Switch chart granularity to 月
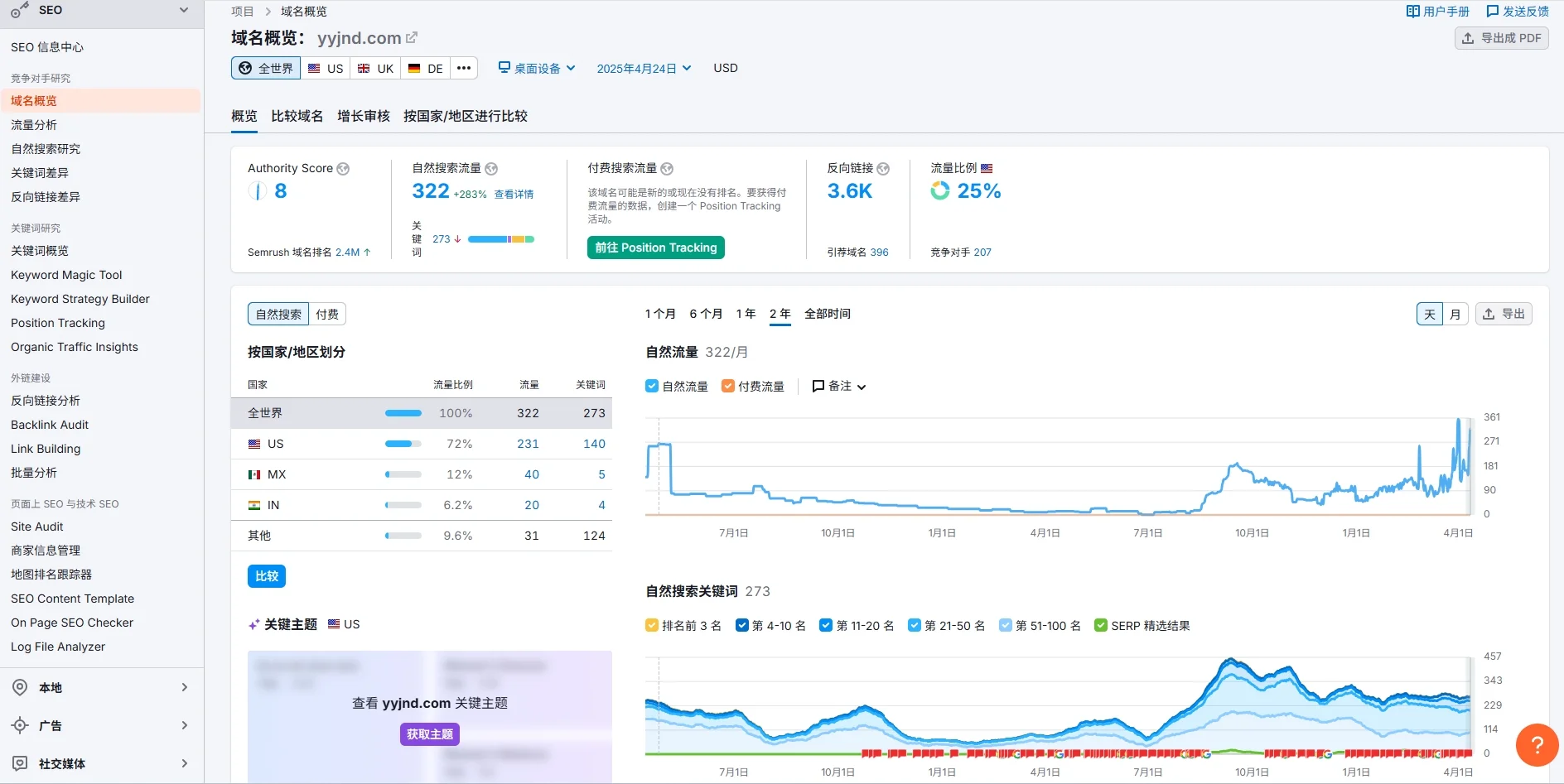This screenshot has height=784, width=1564. [x=1455, y=314]
